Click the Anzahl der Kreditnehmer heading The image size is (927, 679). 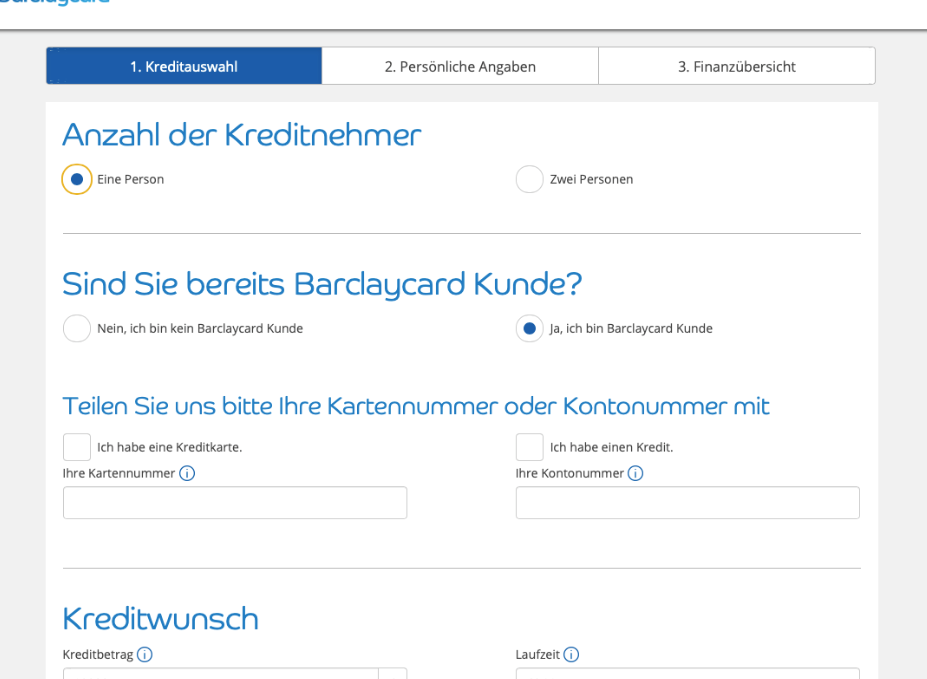point(242,136)
